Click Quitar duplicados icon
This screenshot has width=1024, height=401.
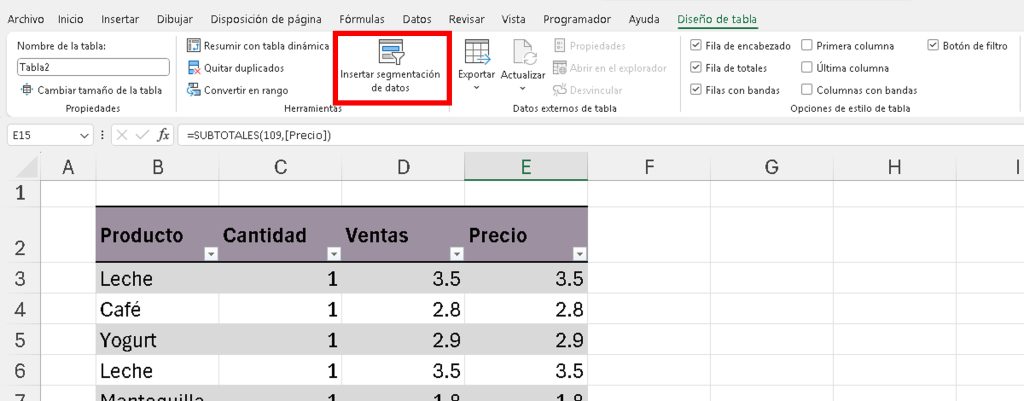(194, 68)
